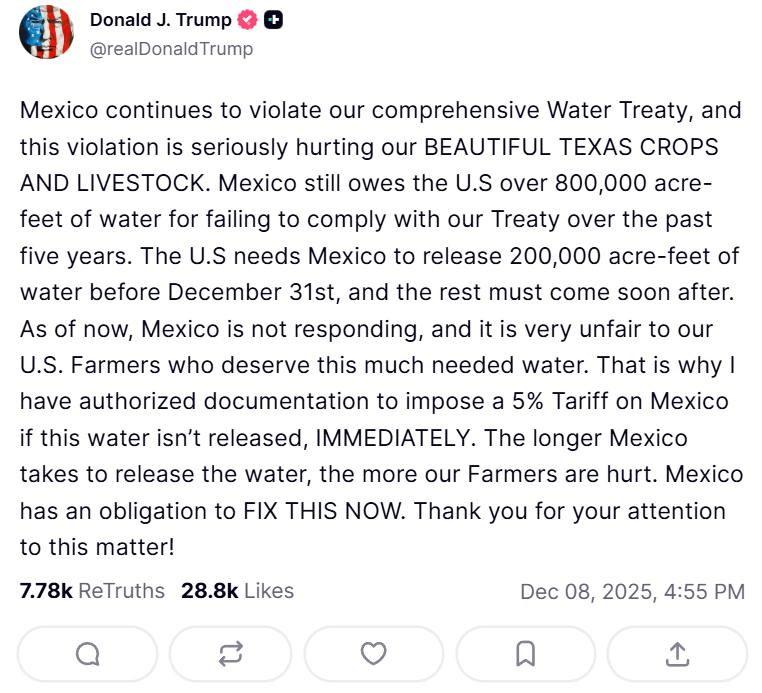Image resolution: width=762 pixels, height=693 pixels.
Task: Open the share upload icon
Action: pyautogui.click(x=677, y=654)
